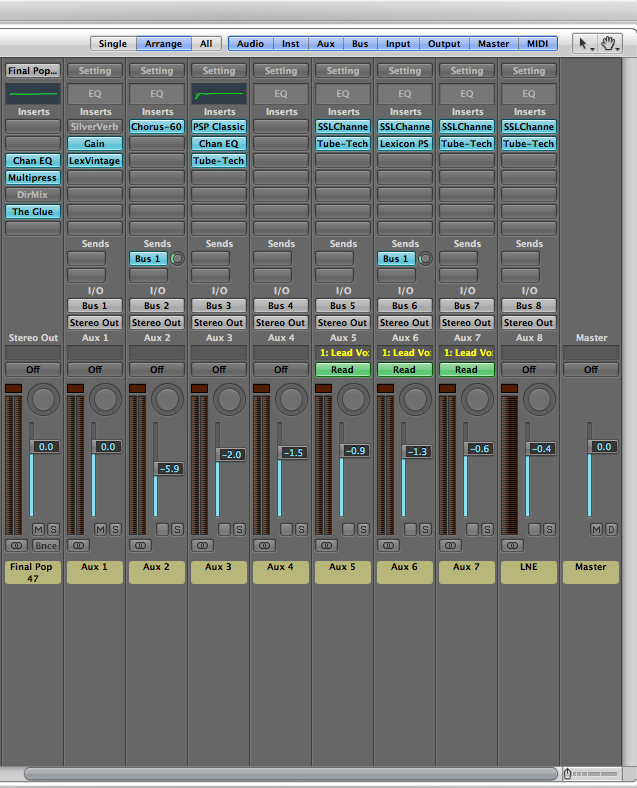Toggle the Audio channel filter
The width and height of the screenshot is (637, 788).
tap(251, 44)
